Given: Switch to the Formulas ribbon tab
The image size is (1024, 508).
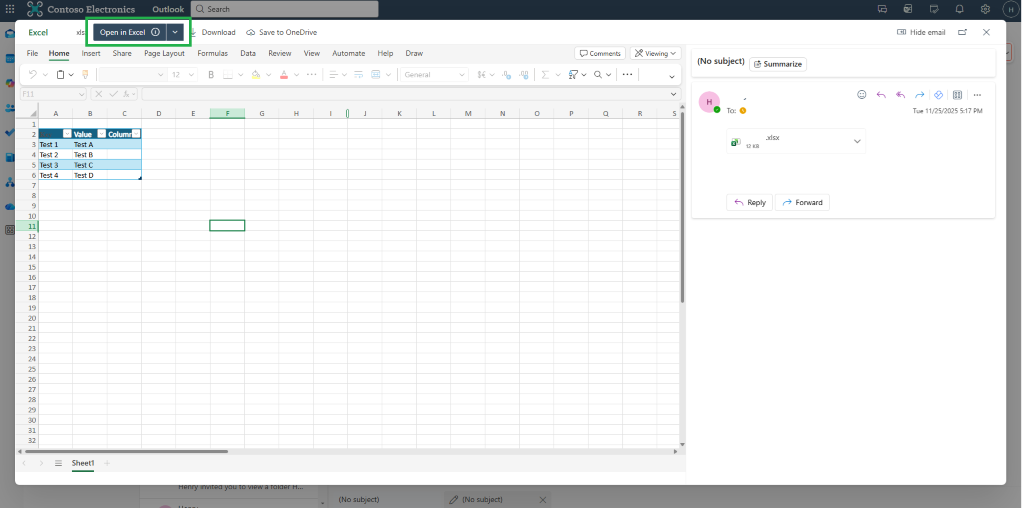Looking at the screenshot, I should tap(212, 54).
